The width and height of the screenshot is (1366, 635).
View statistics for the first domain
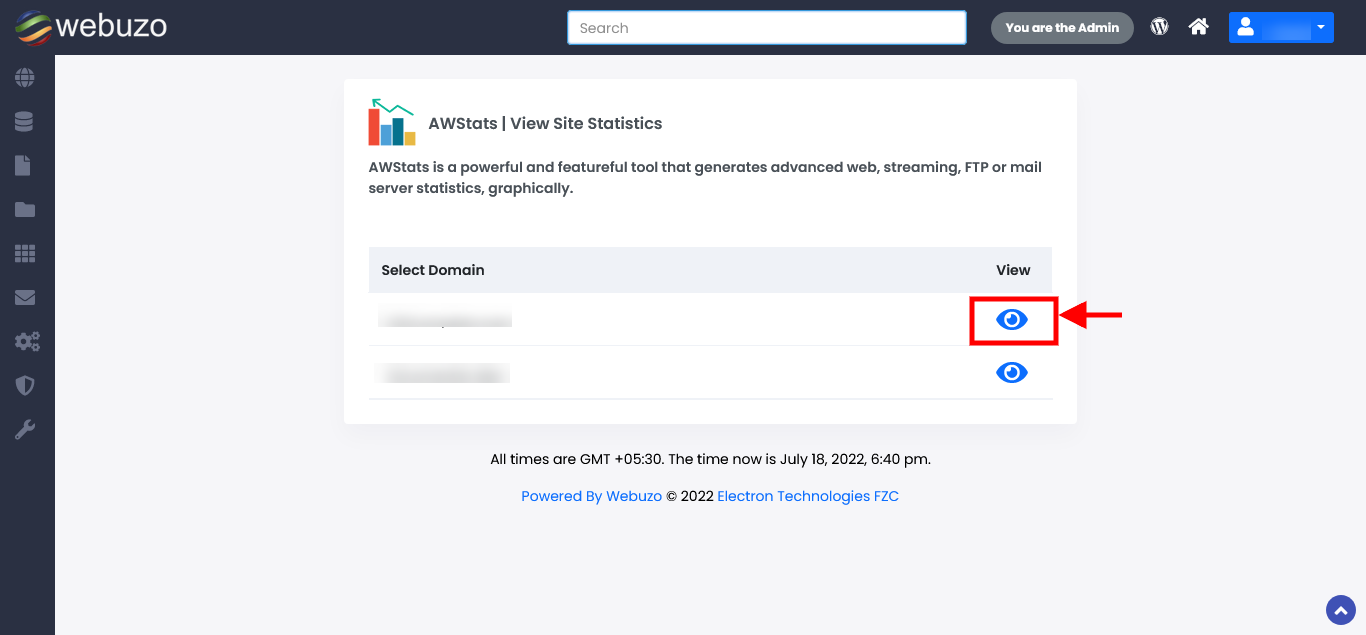(1012, 319)
